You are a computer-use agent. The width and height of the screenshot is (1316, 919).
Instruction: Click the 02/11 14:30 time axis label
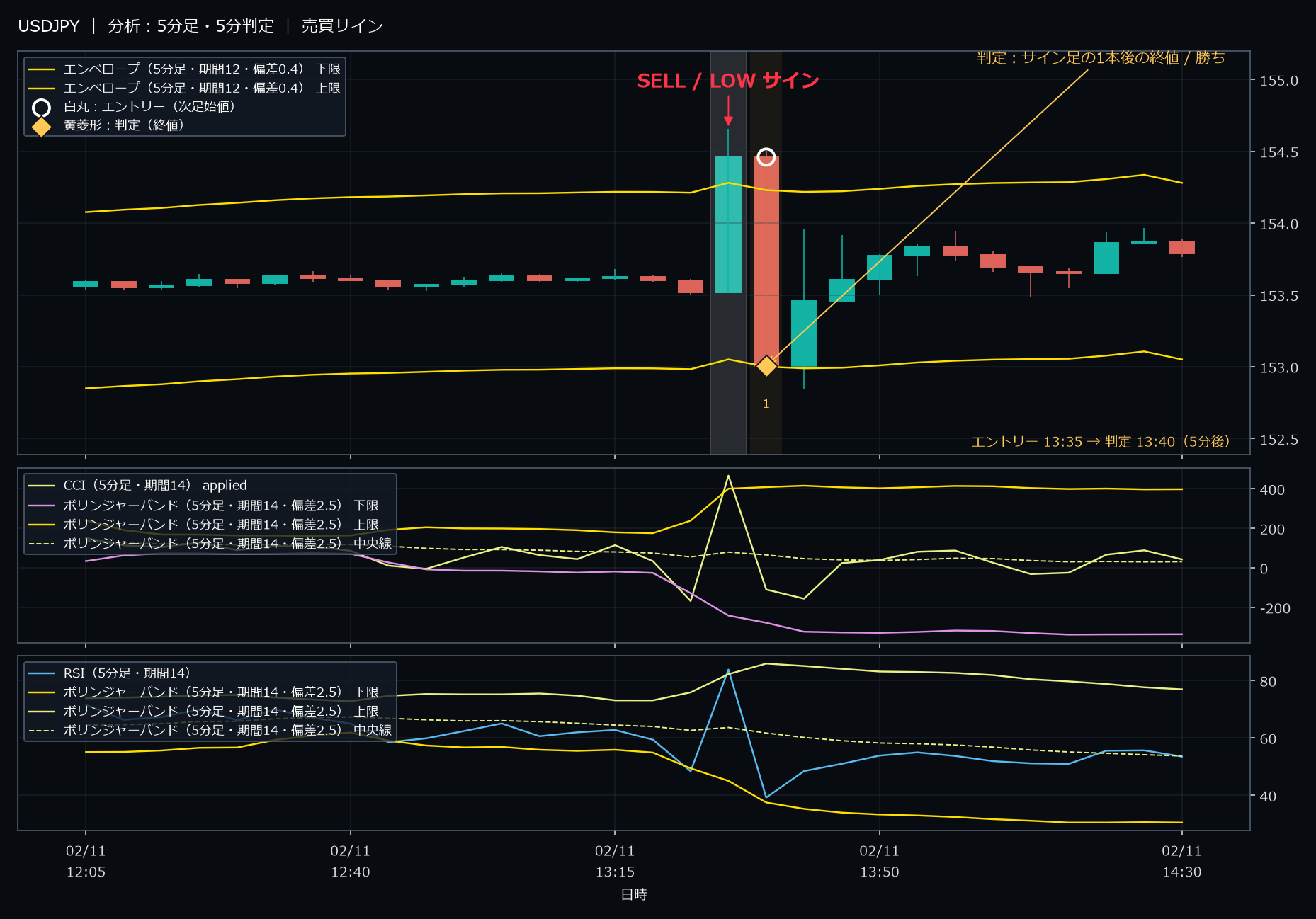click(x=1182, y=862)
